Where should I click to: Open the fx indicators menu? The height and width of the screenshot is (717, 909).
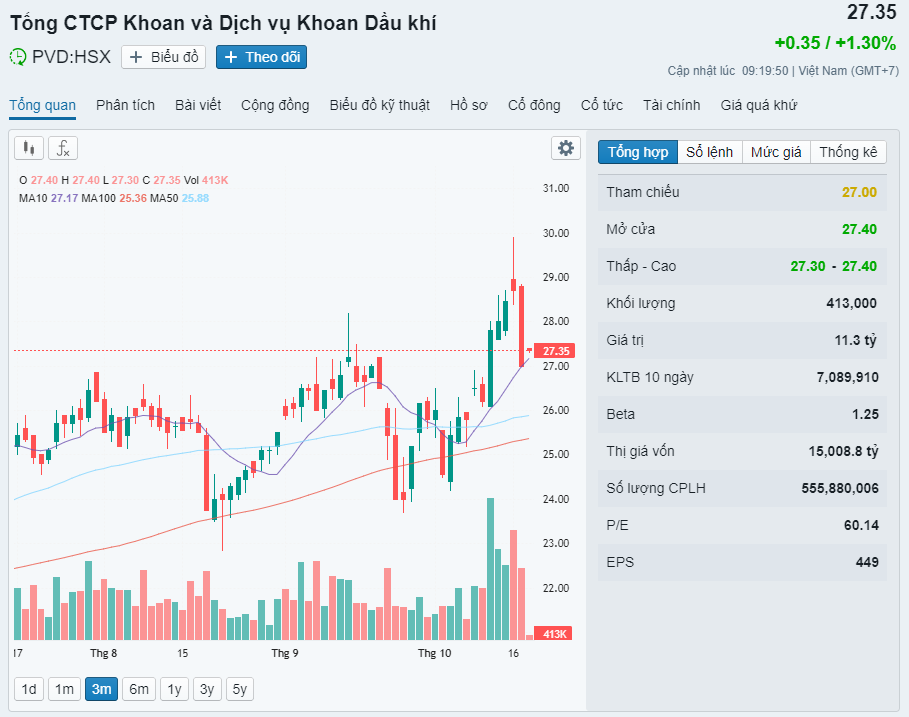point(63,148)
